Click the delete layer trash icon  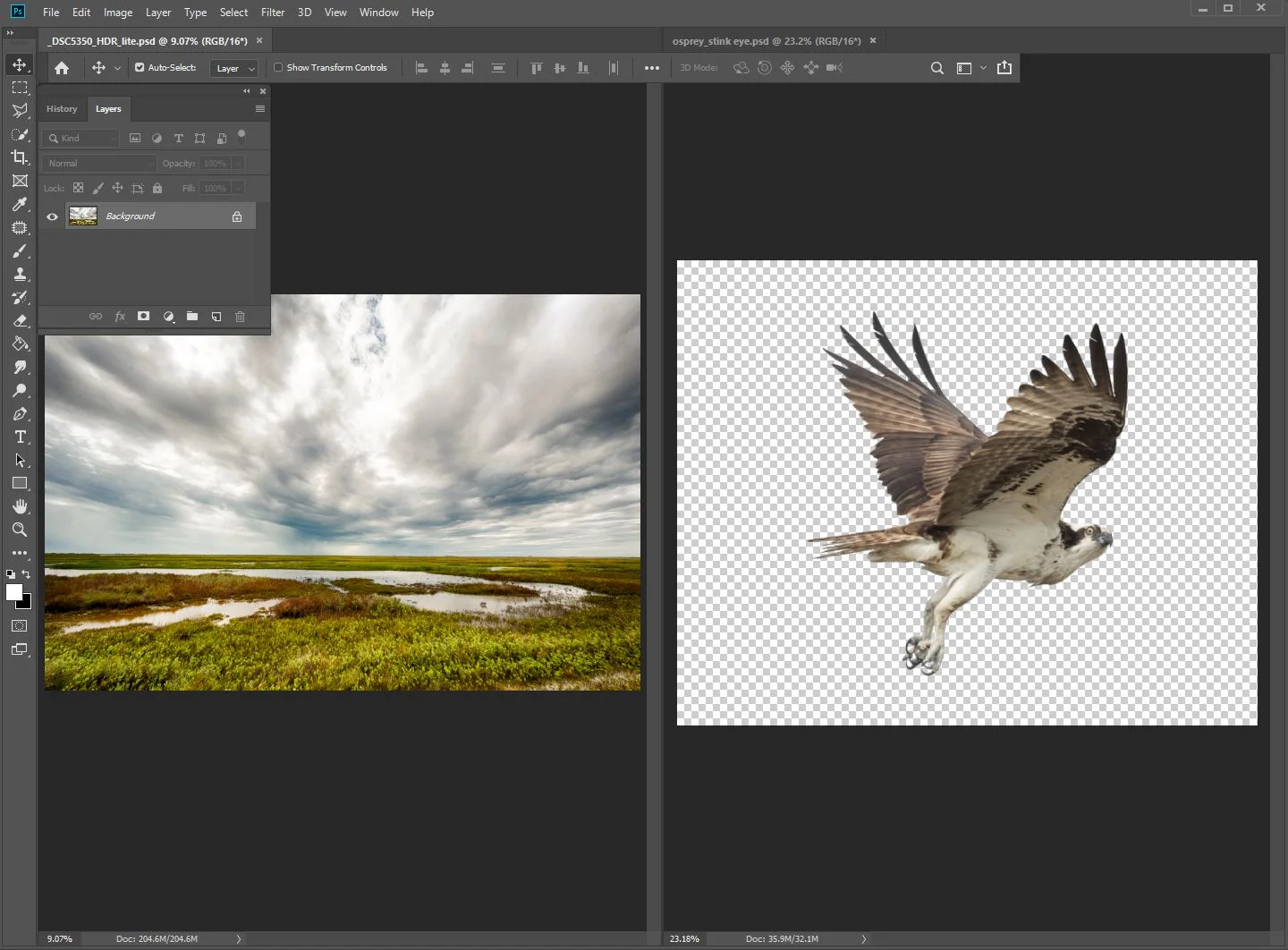coord(240,317)
